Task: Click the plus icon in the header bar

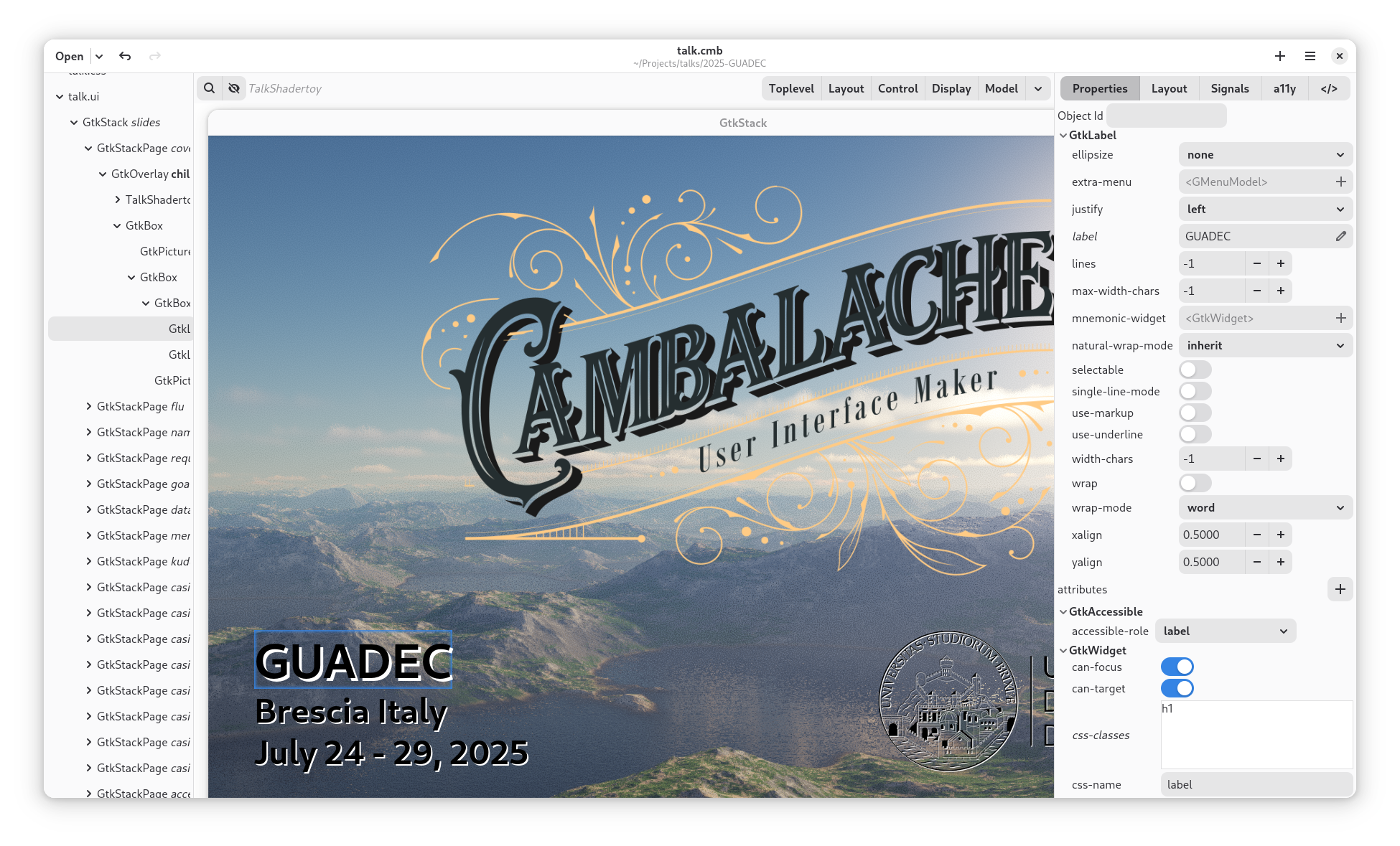Action: [1279, 56]
